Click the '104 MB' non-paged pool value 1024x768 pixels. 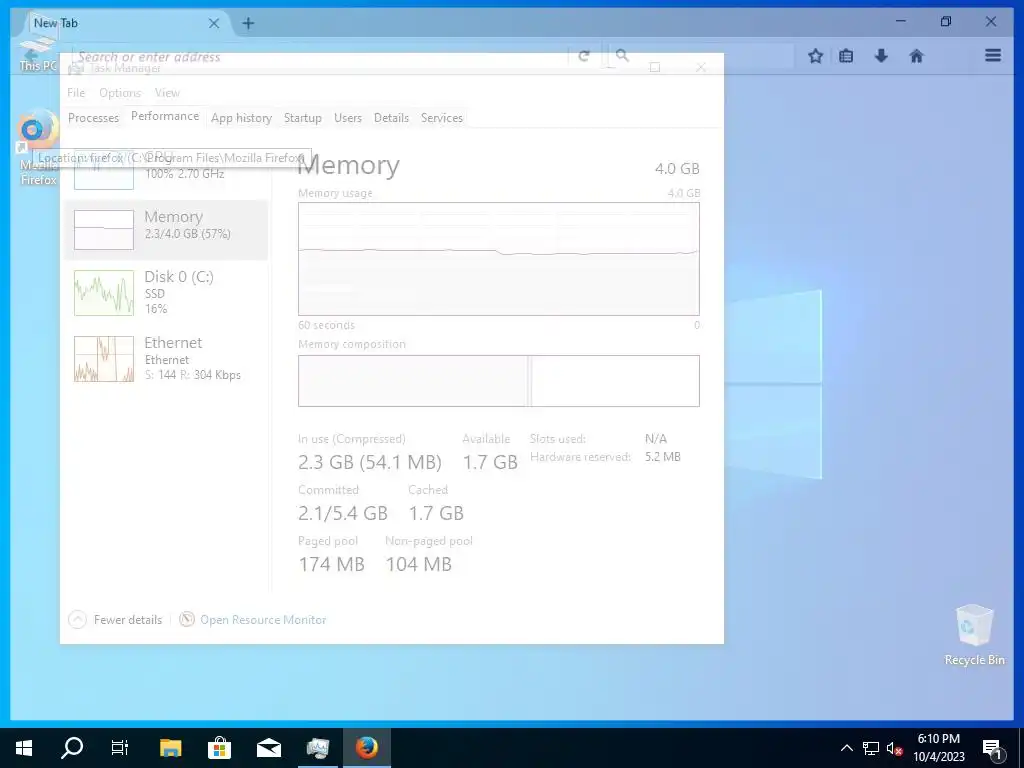pyautogui.click(x=419, y=564)
